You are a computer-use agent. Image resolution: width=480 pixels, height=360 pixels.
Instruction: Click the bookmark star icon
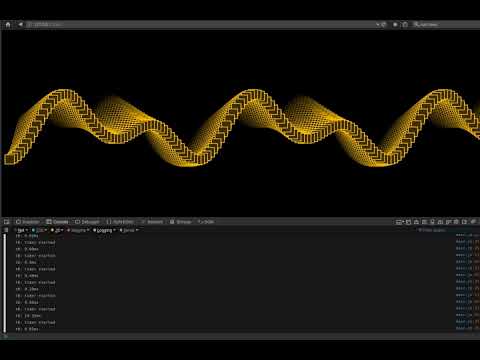pyautogui.click(x=395, y=25)
